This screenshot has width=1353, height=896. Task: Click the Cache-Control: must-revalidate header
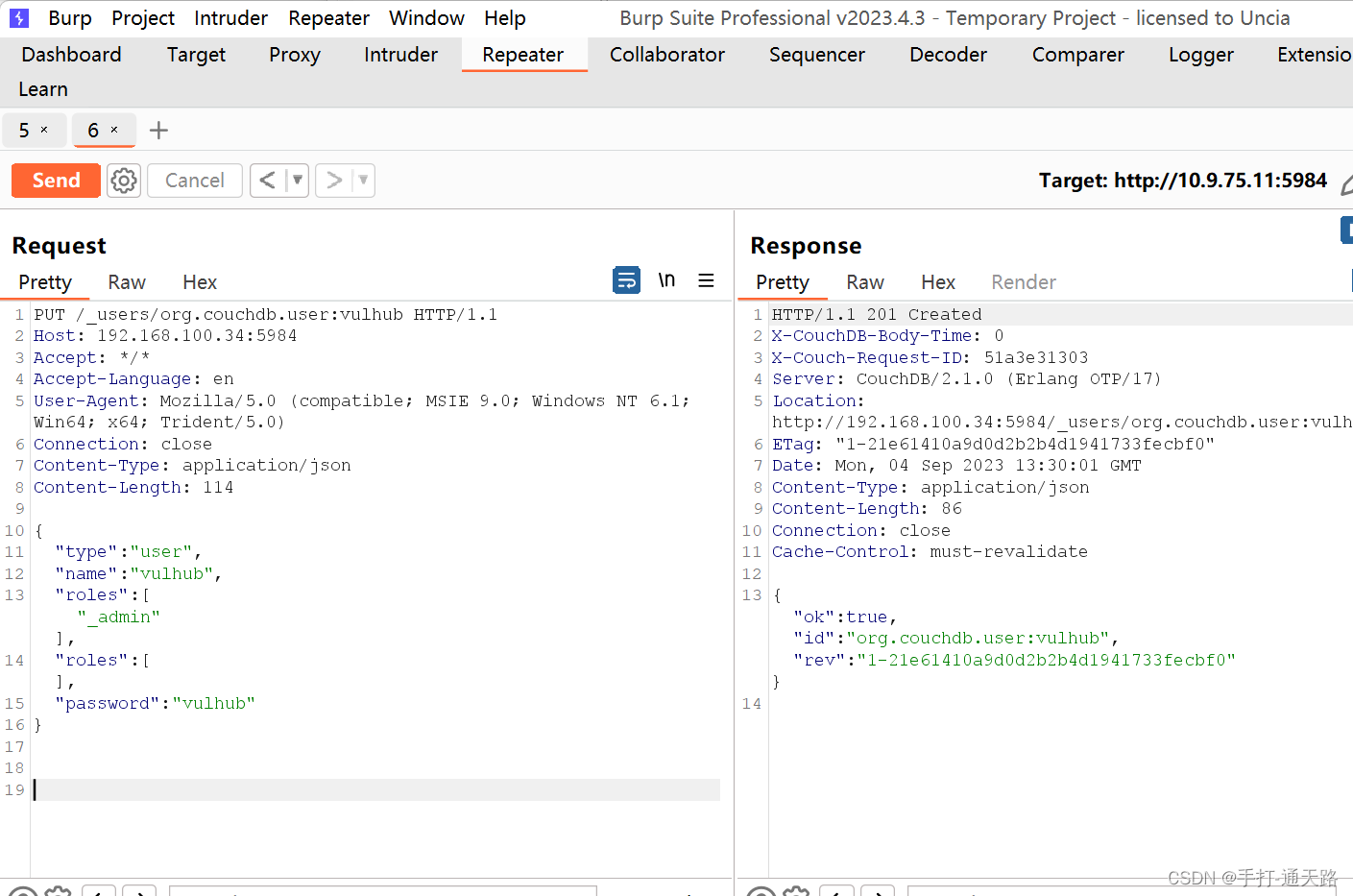(930, 551)
